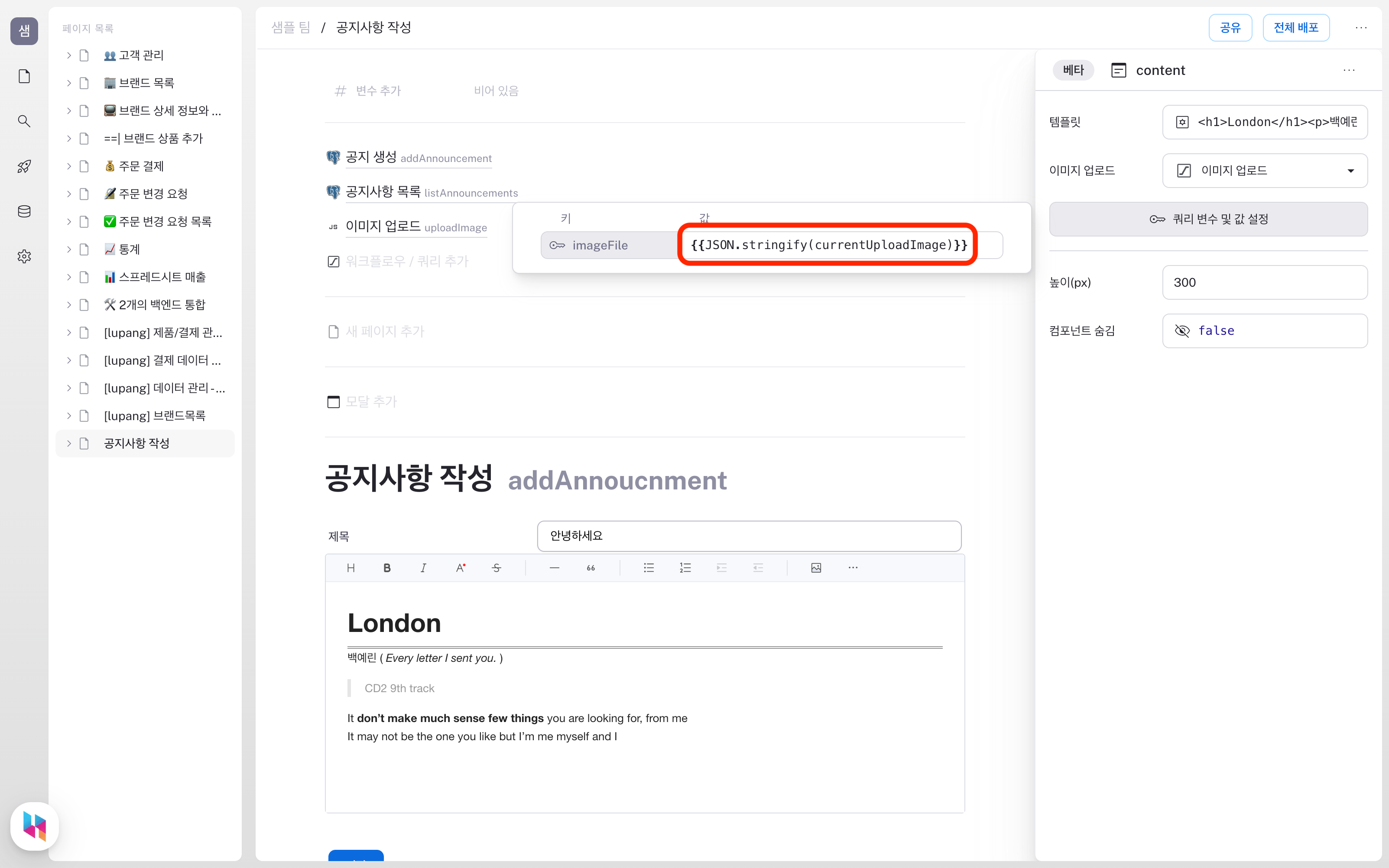Image resolution: width=1389 pixels, height=868 pixels.
Task: Open more editor toolbar options
Action: point(853,568)
